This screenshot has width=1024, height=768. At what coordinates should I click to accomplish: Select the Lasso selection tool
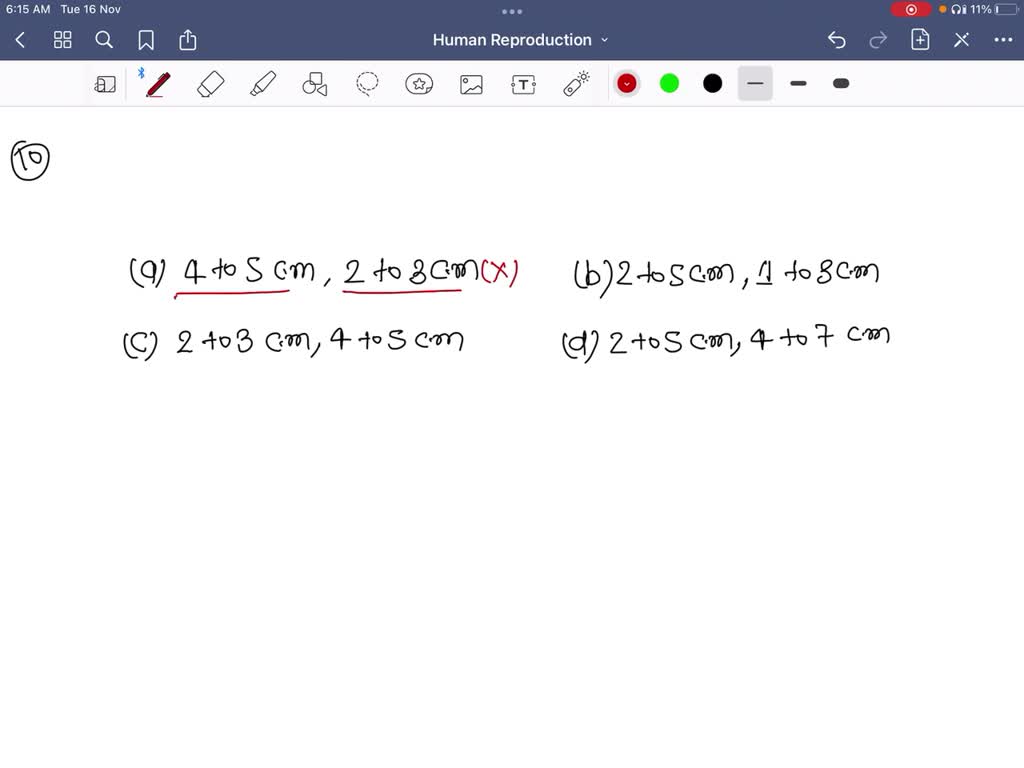click(367, 84)
